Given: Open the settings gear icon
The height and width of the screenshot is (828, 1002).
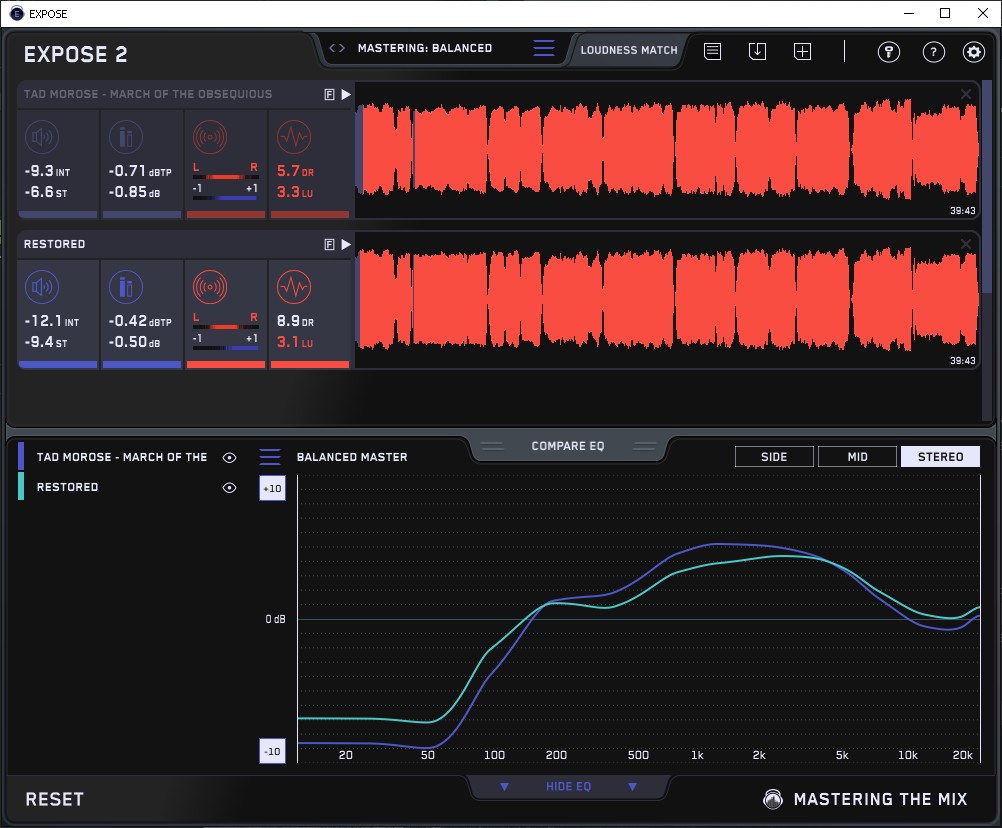Looking at the screenshot, I should 973,52.
